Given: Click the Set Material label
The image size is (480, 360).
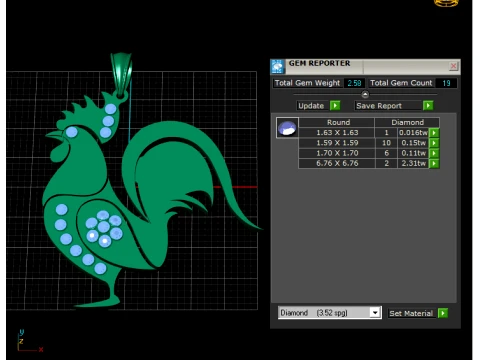Looking at the screenshot, I should pos(411,313).
